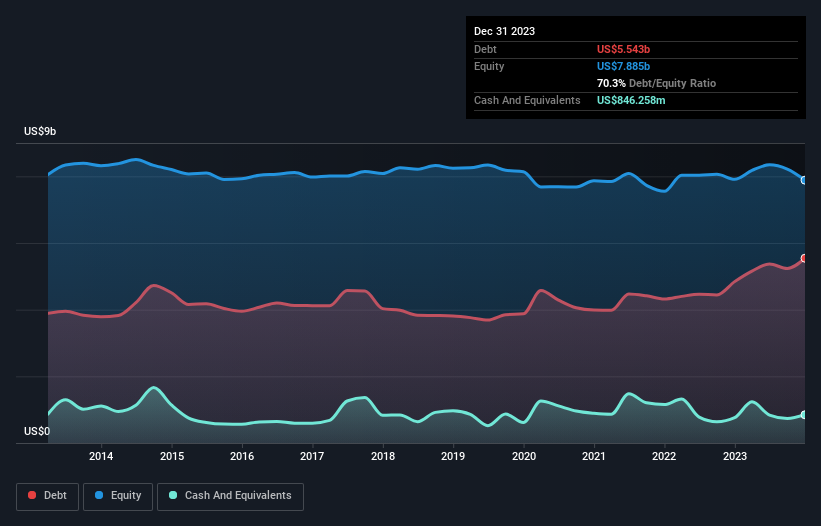Click the 2021 year tick label
The height and width of the screenshot is (526, 821).
594,457
